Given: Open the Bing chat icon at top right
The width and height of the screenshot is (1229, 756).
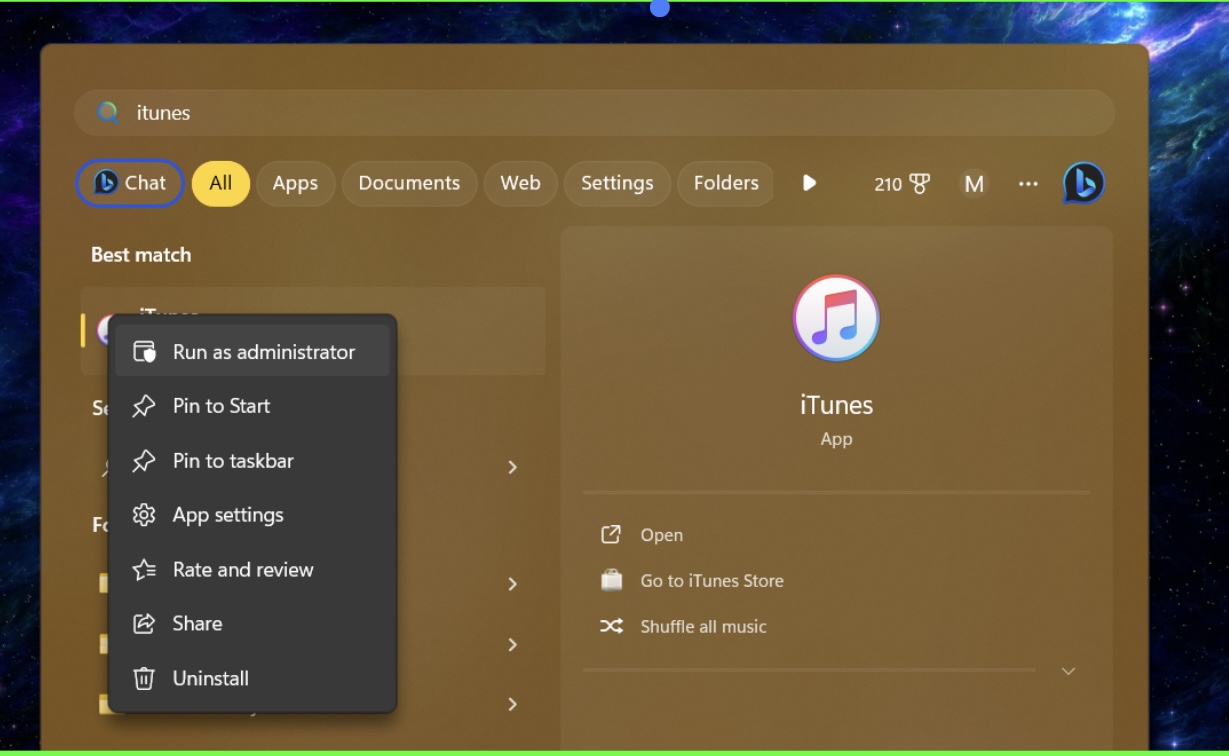Looking at the screenshot, I should pyautogui.click(x=1083, y=183).
